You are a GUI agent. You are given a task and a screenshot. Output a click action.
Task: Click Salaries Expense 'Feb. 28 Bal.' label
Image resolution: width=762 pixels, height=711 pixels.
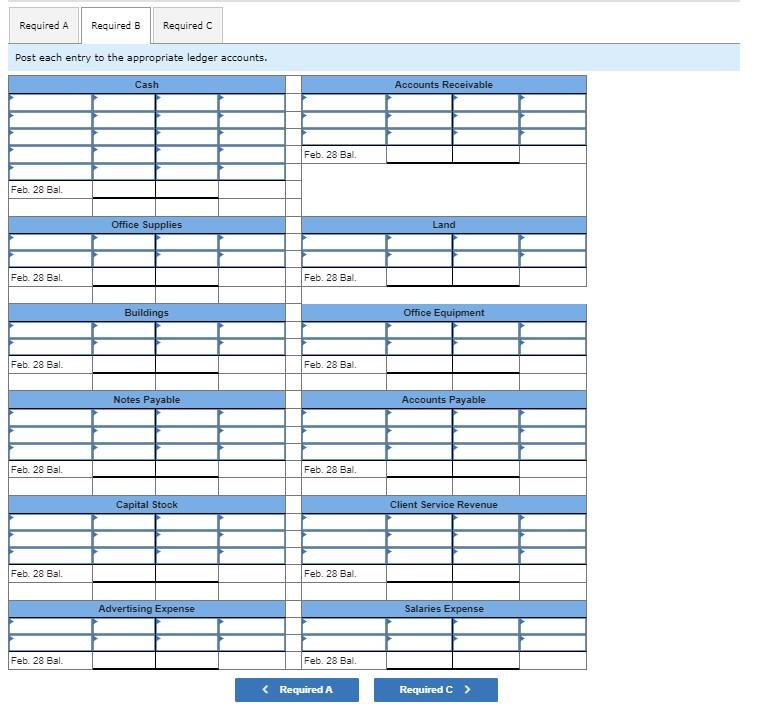click(330, 660)
